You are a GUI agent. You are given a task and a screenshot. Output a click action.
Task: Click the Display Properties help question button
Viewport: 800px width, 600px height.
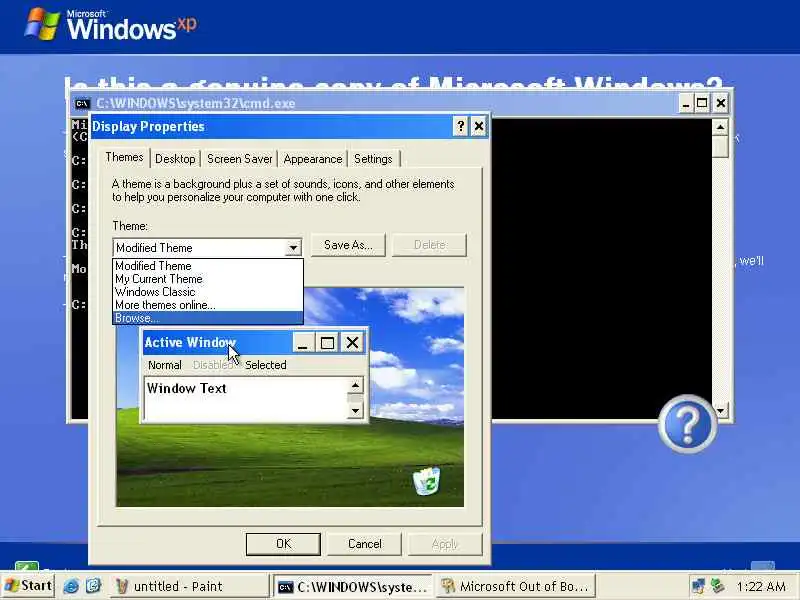coord(460,126)
